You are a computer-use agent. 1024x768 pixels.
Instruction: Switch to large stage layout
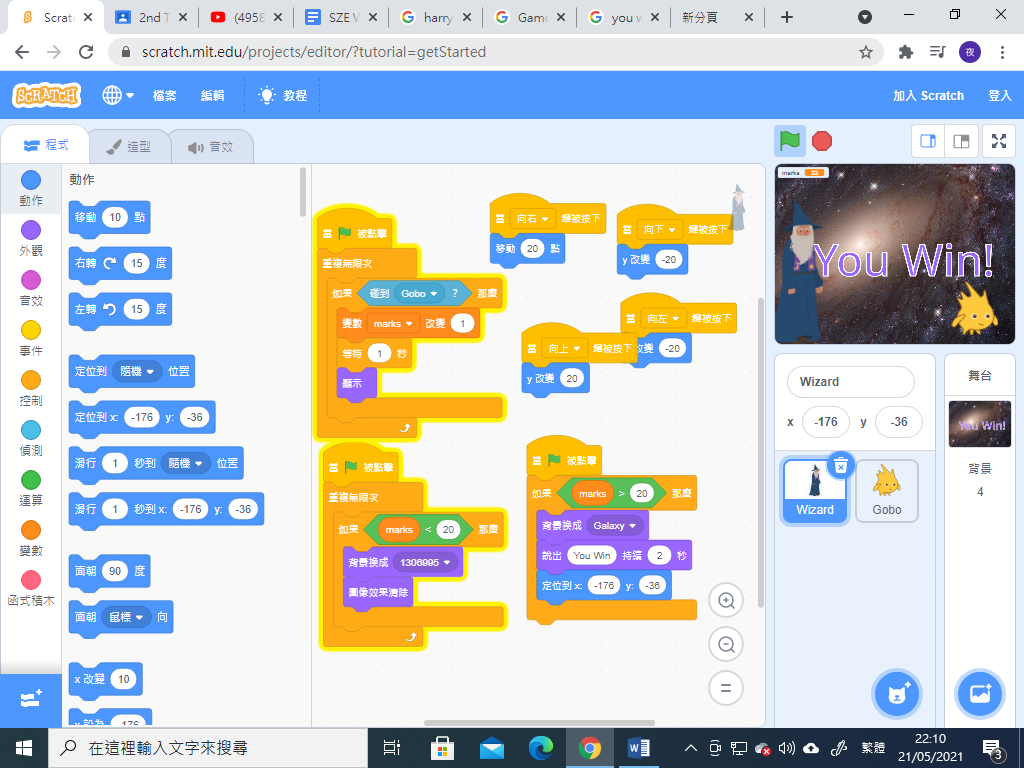961,141
